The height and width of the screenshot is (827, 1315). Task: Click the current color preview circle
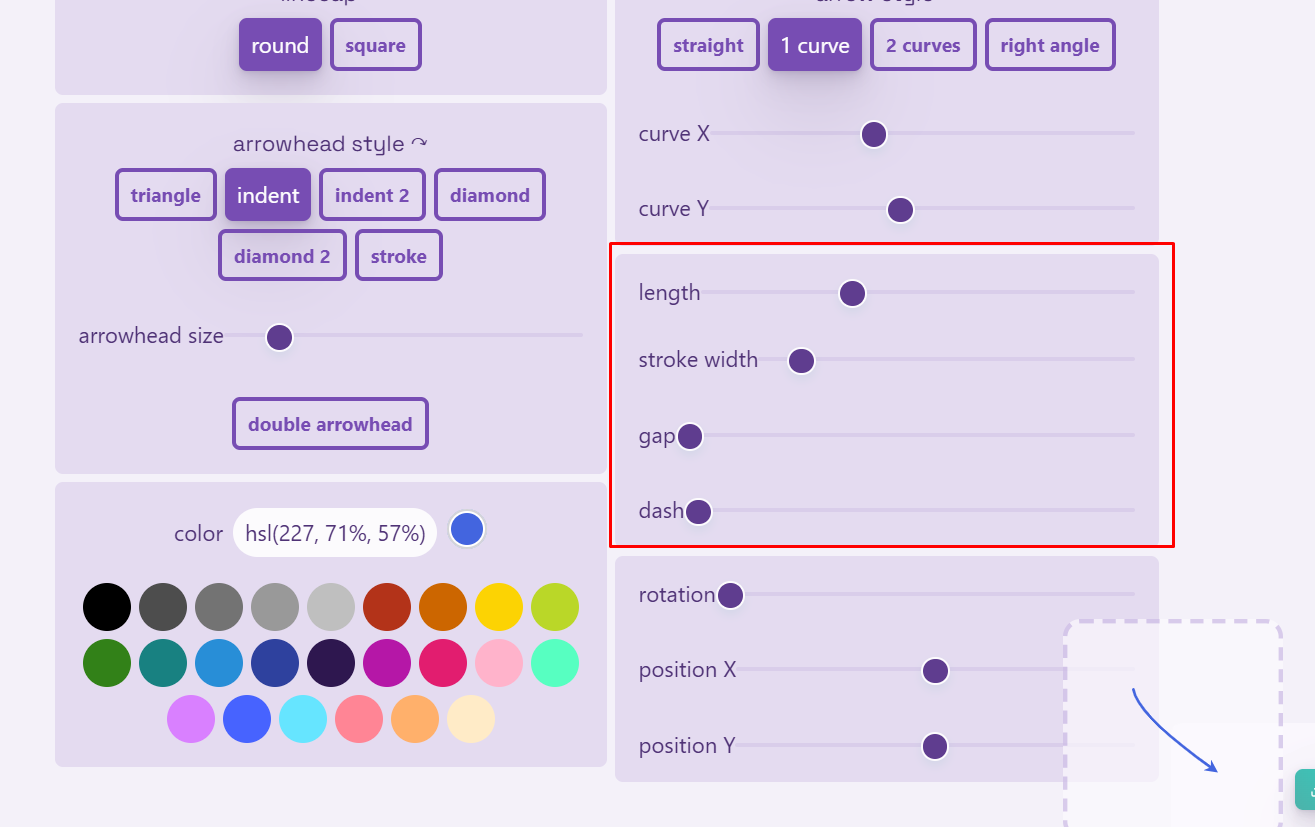point(467,530)
